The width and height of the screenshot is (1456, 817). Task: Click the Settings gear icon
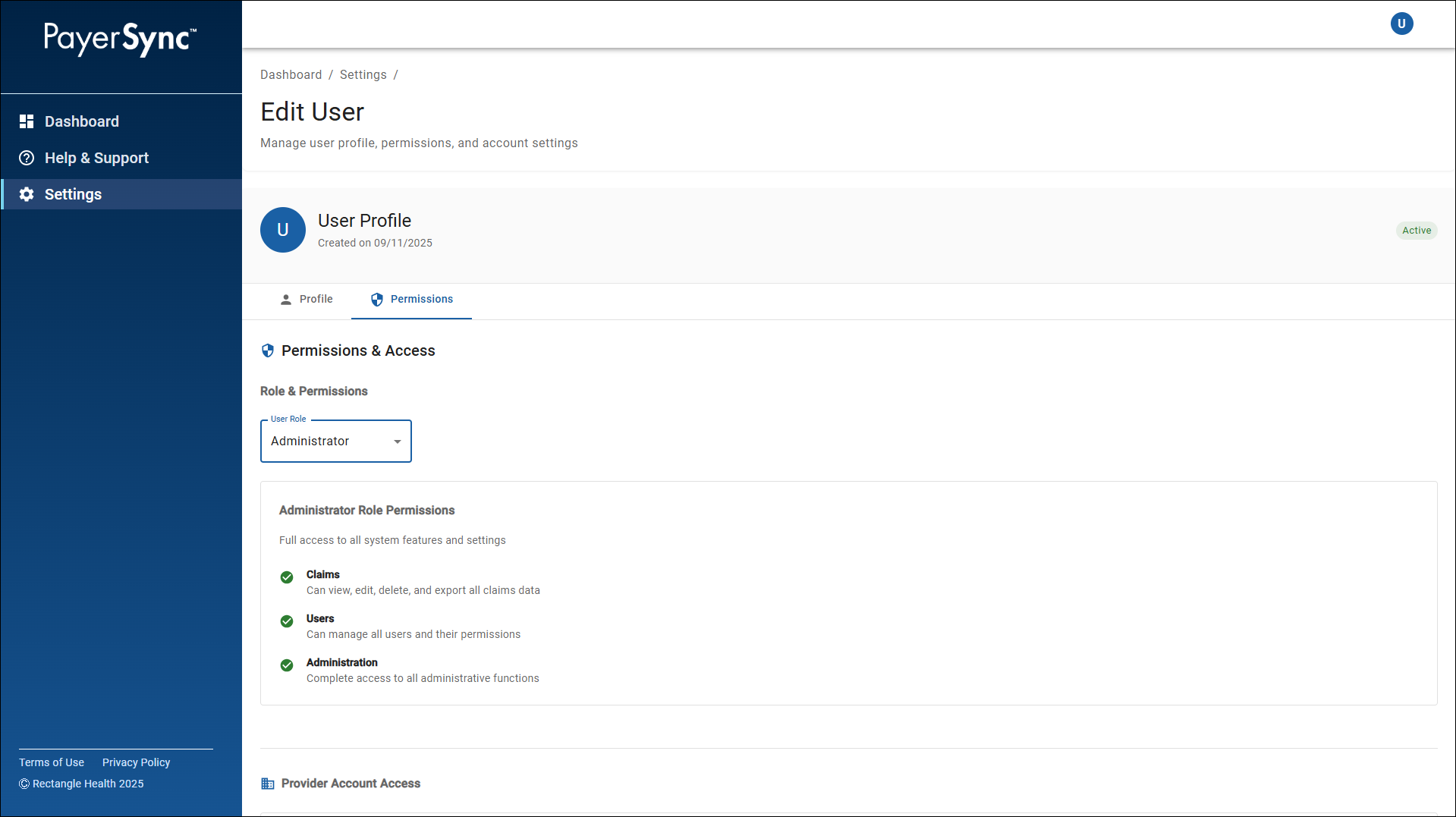tap(27, 193)
